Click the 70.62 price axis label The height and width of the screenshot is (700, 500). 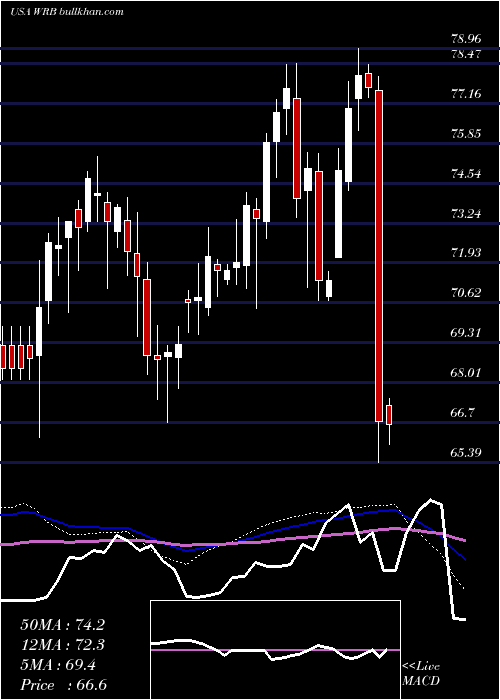tap(467, 293)
